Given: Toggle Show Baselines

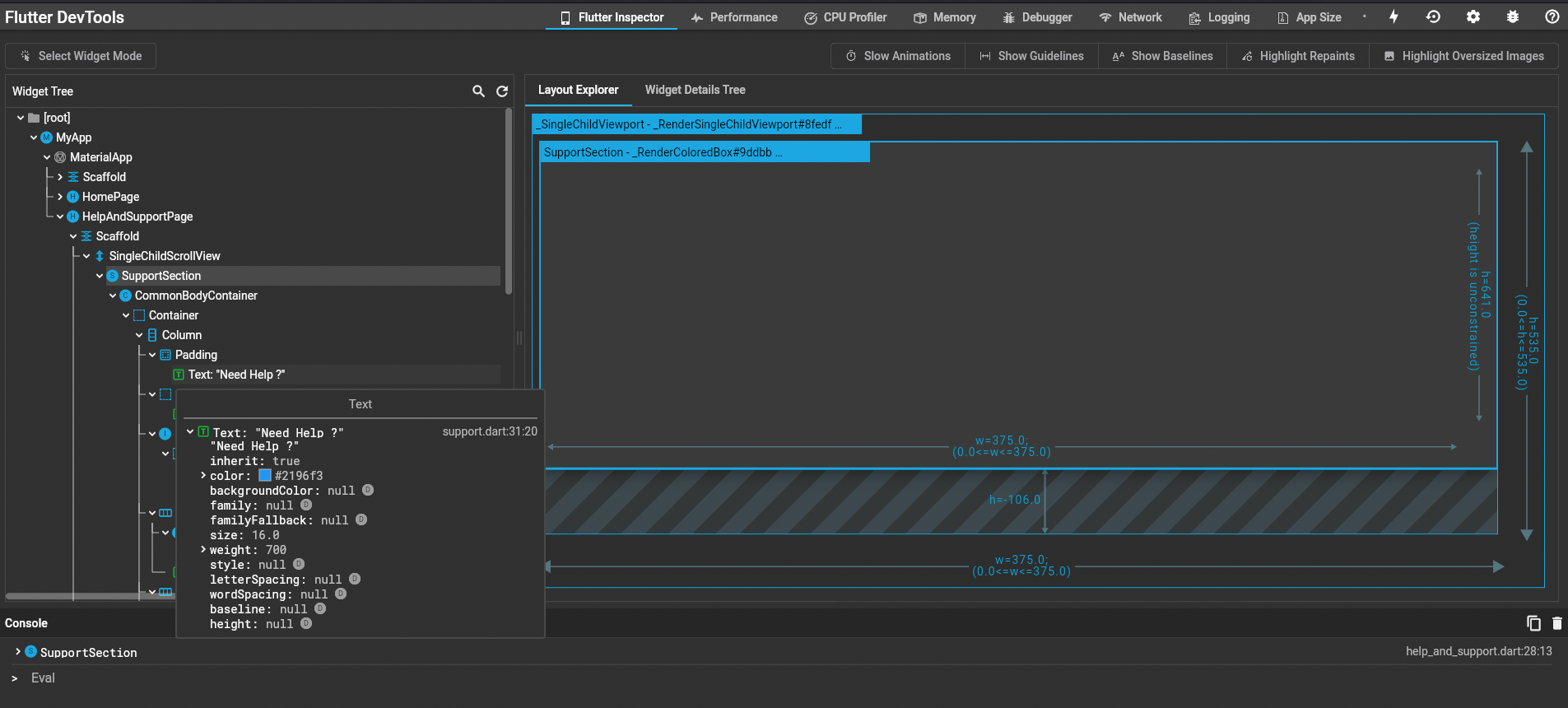Looking at the screenshot, I should tap(1162, 56).
